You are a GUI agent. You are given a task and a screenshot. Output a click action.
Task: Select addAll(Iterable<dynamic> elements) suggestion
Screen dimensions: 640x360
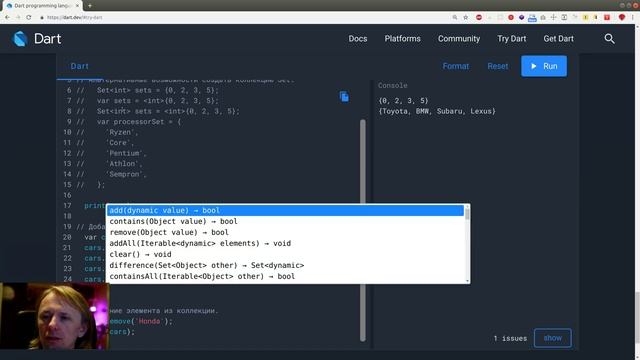point(285,243)
